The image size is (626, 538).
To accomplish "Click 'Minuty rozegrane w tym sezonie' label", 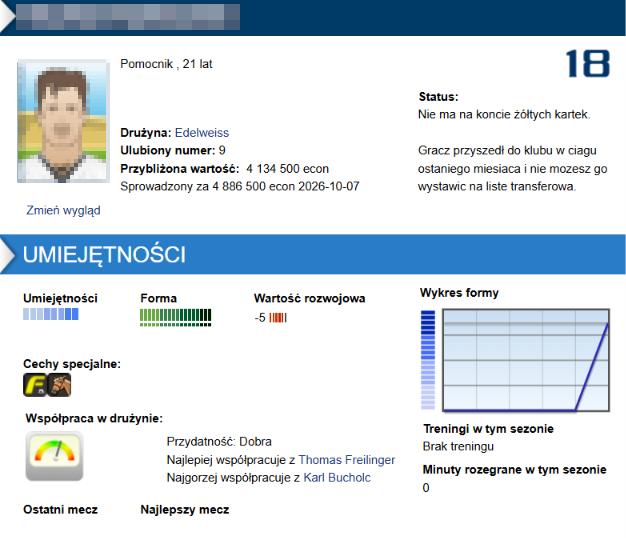I will pos(515,470).
